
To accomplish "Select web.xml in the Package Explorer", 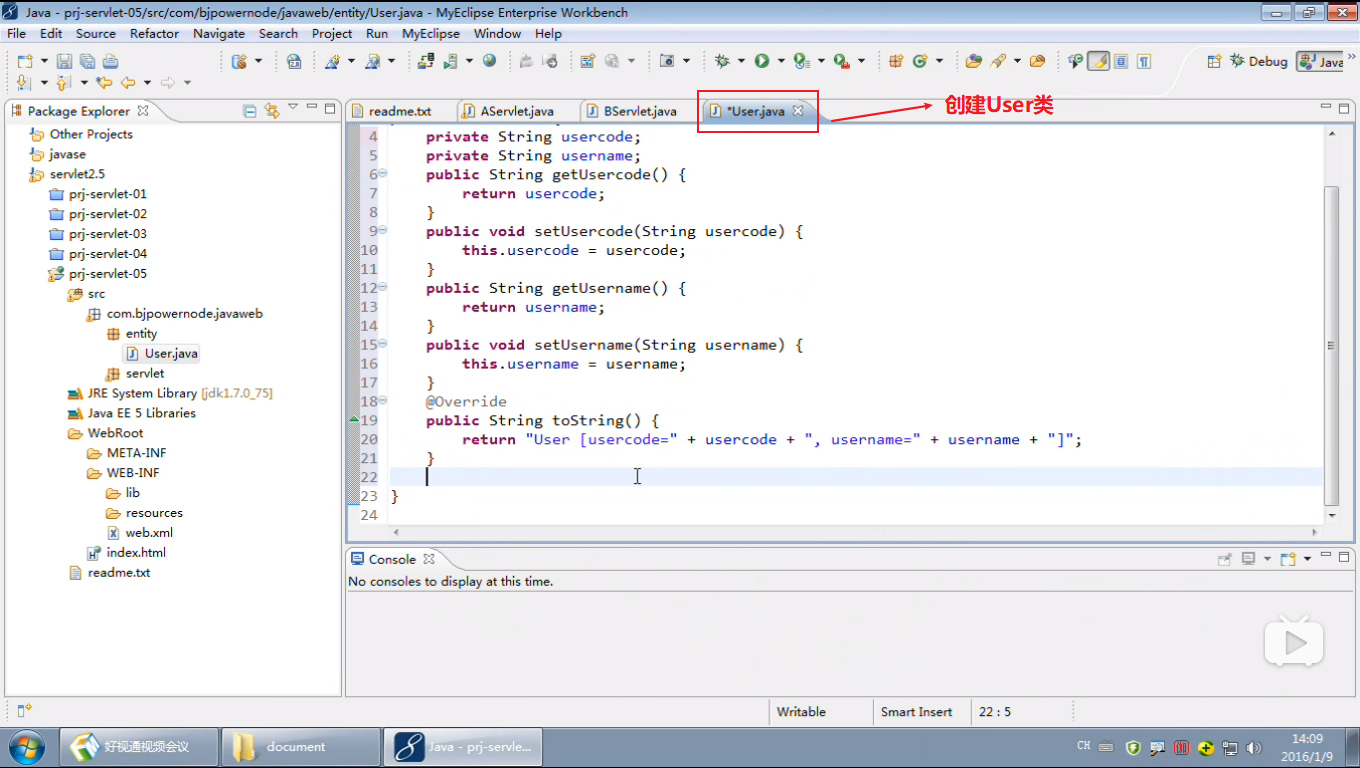I will 149,533.
